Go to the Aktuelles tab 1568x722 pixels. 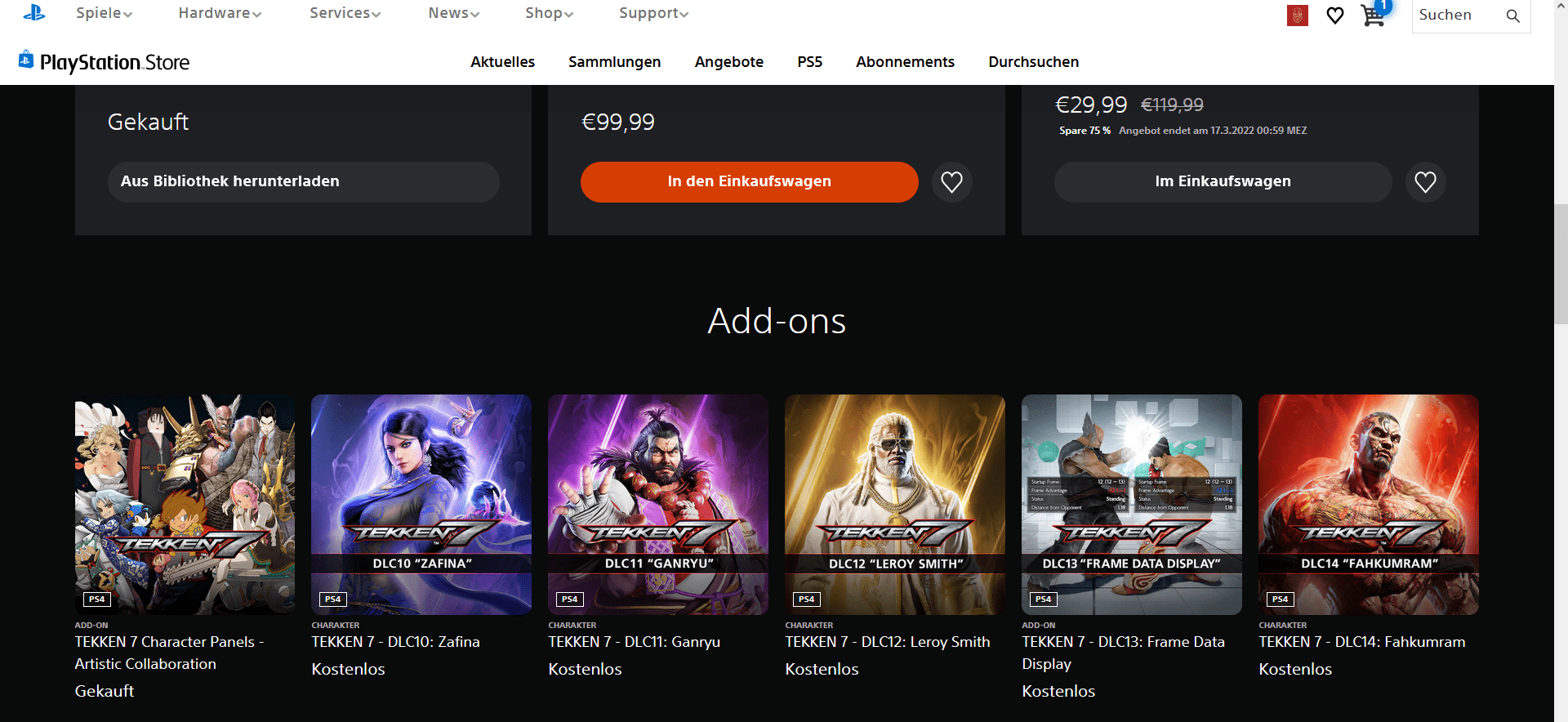point(502,62)
